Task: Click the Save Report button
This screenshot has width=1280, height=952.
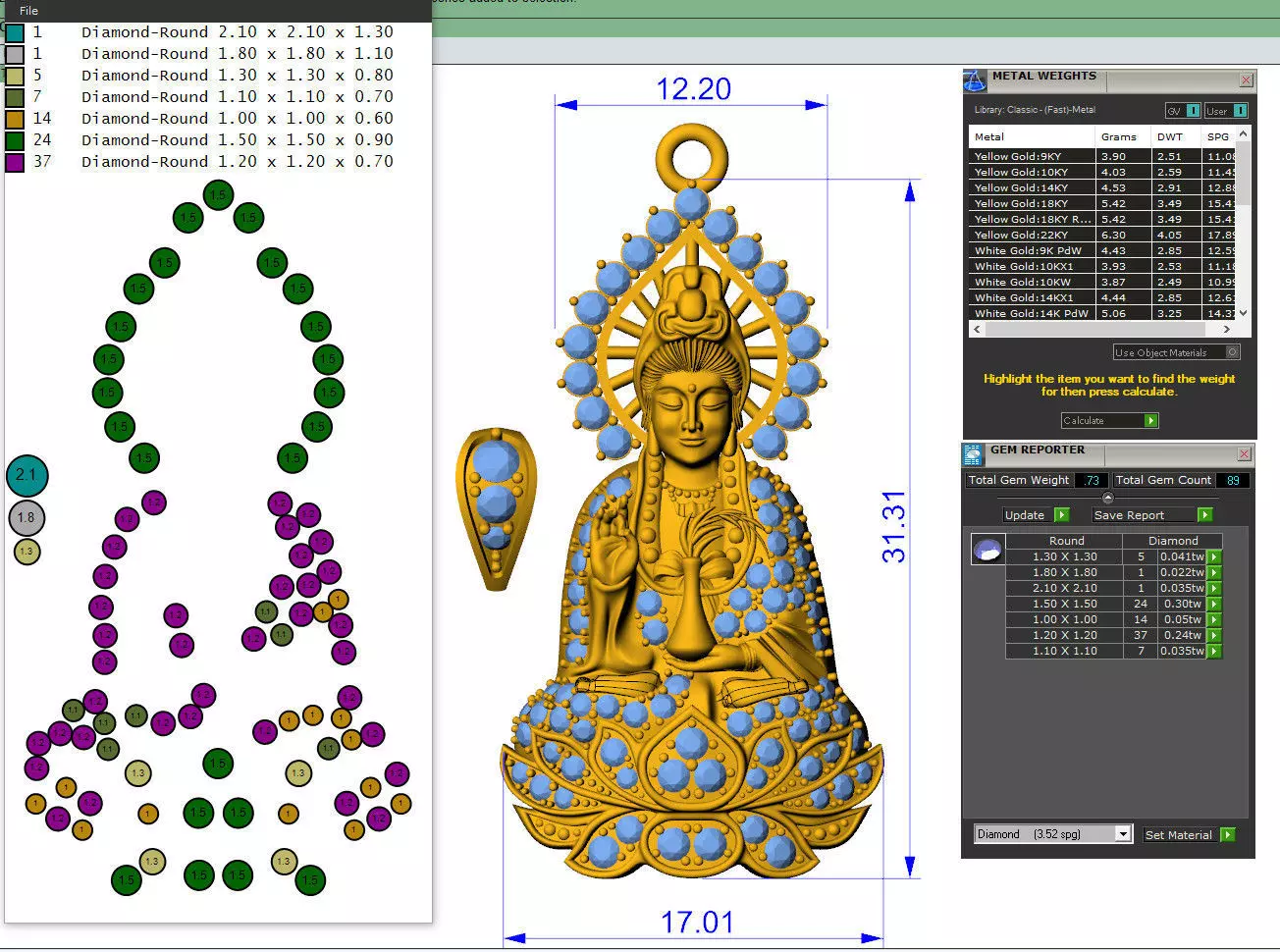Action: tap(1152, 515)
